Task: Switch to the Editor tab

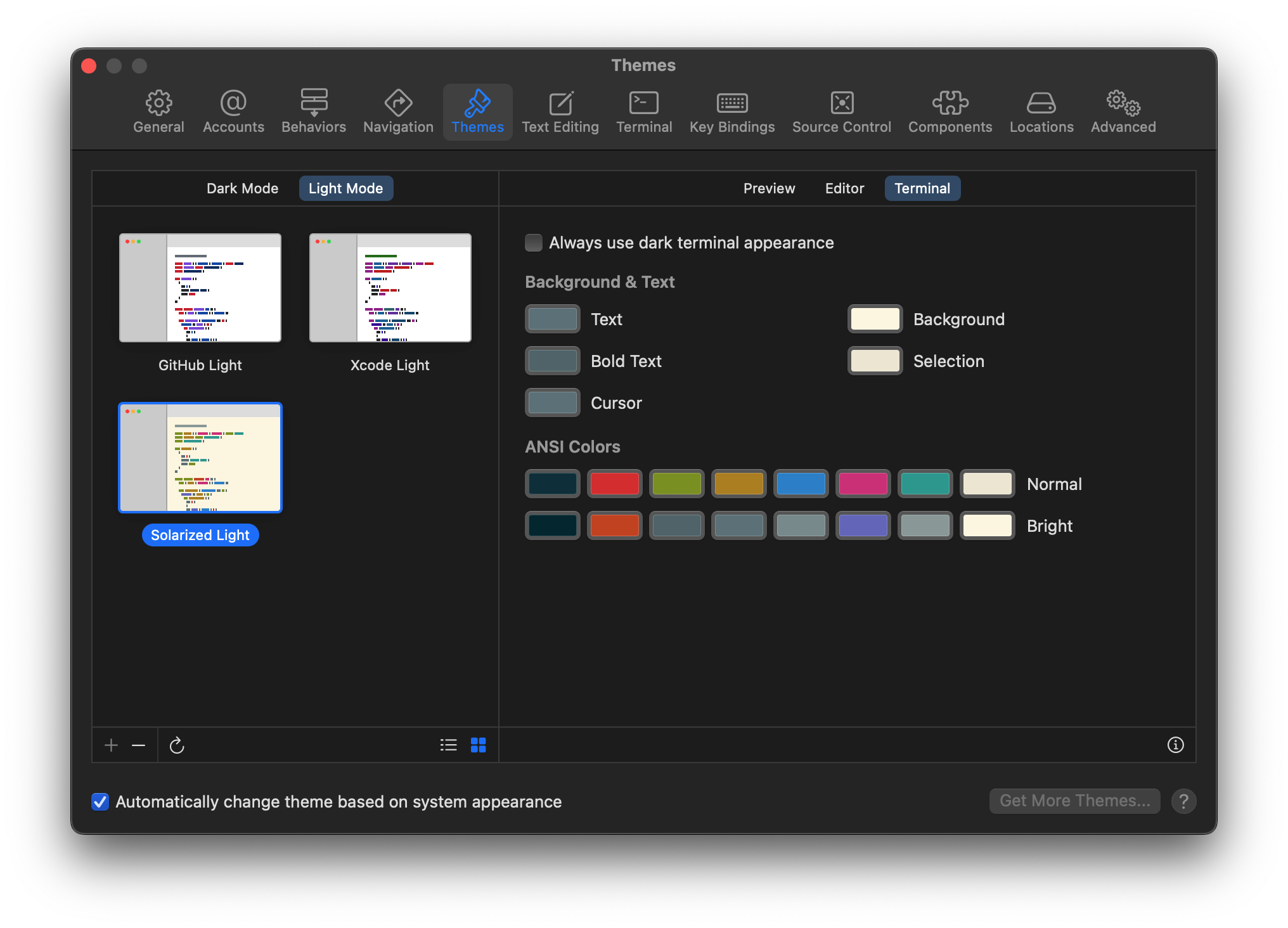Action: 844,188
